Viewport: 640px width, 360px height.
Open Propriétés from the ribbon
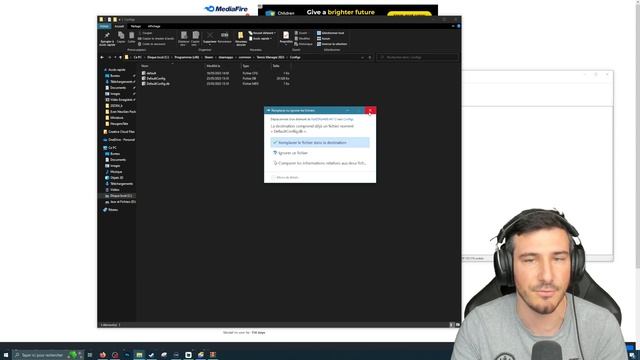pyautogui.click(x=286, y=38)
